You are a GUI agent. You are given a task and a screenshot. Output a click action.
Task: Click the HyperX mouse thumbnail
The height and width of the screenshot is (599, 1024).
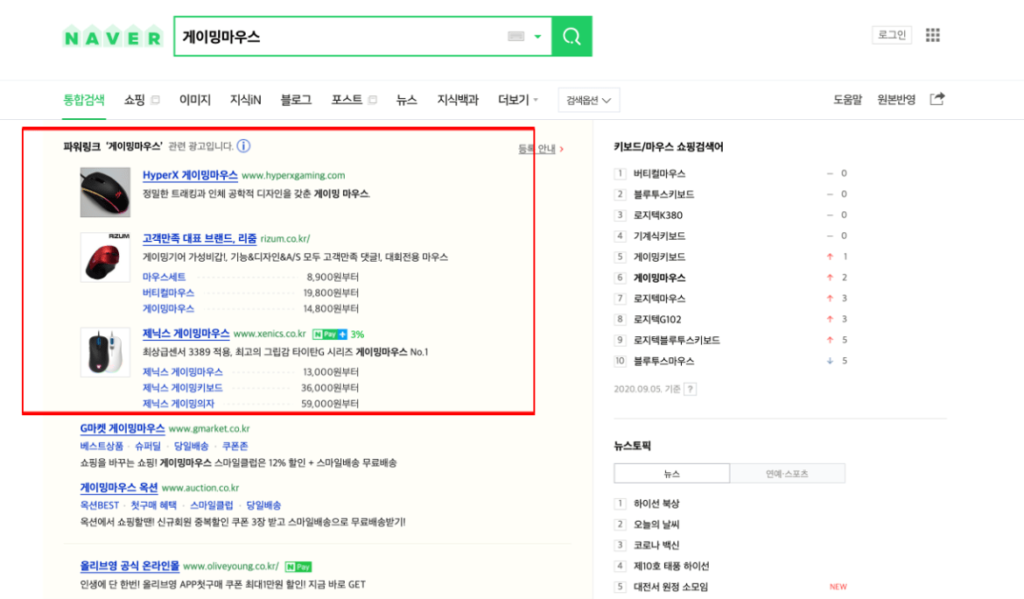tap(105, 192)
